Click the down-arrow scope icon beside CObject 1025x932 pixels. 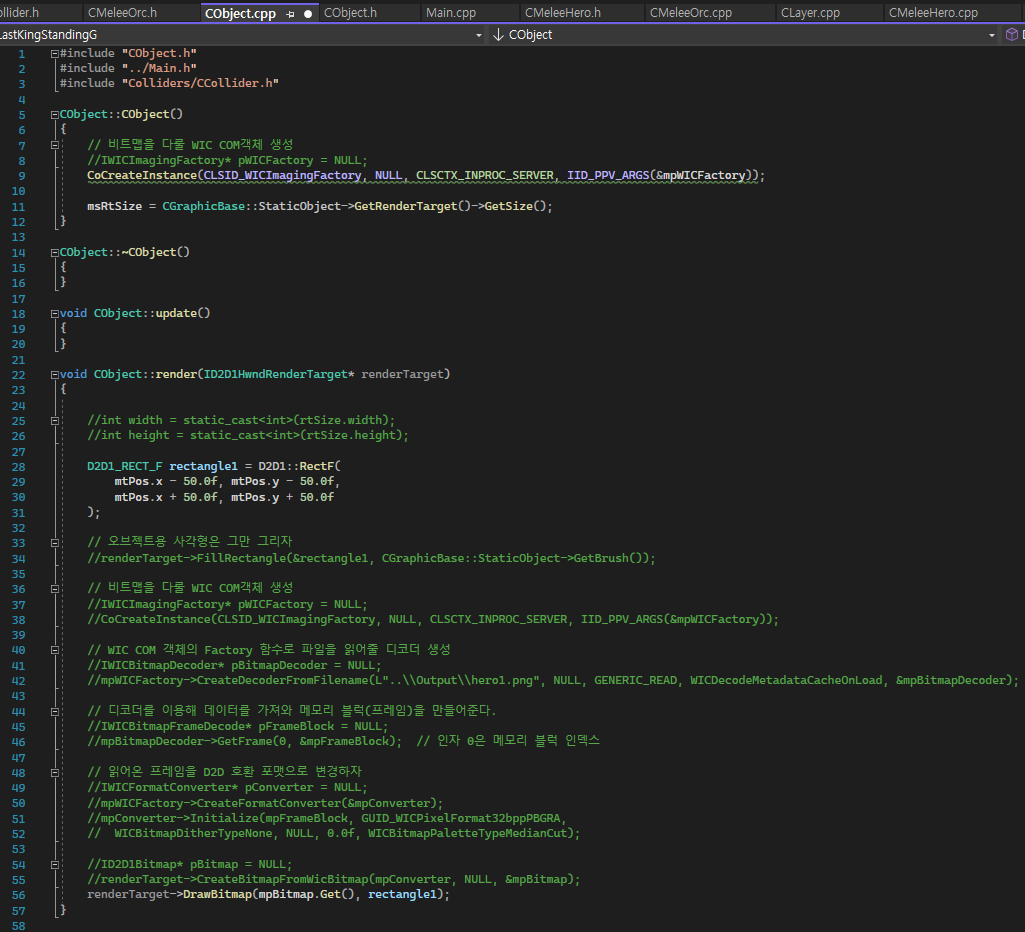pyautogui.click(x=498, y=35)
